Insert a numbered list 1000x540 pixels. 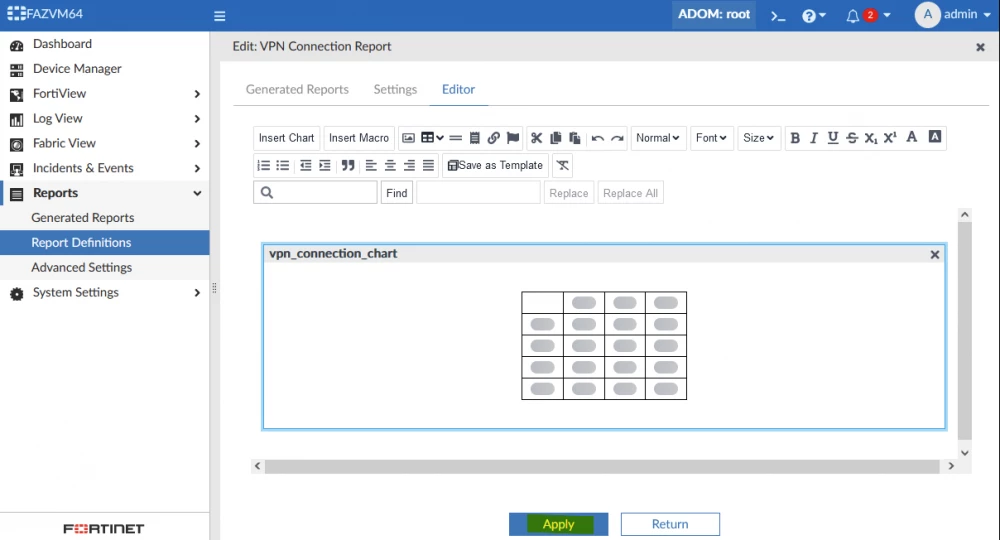click(x=263, y=165)
